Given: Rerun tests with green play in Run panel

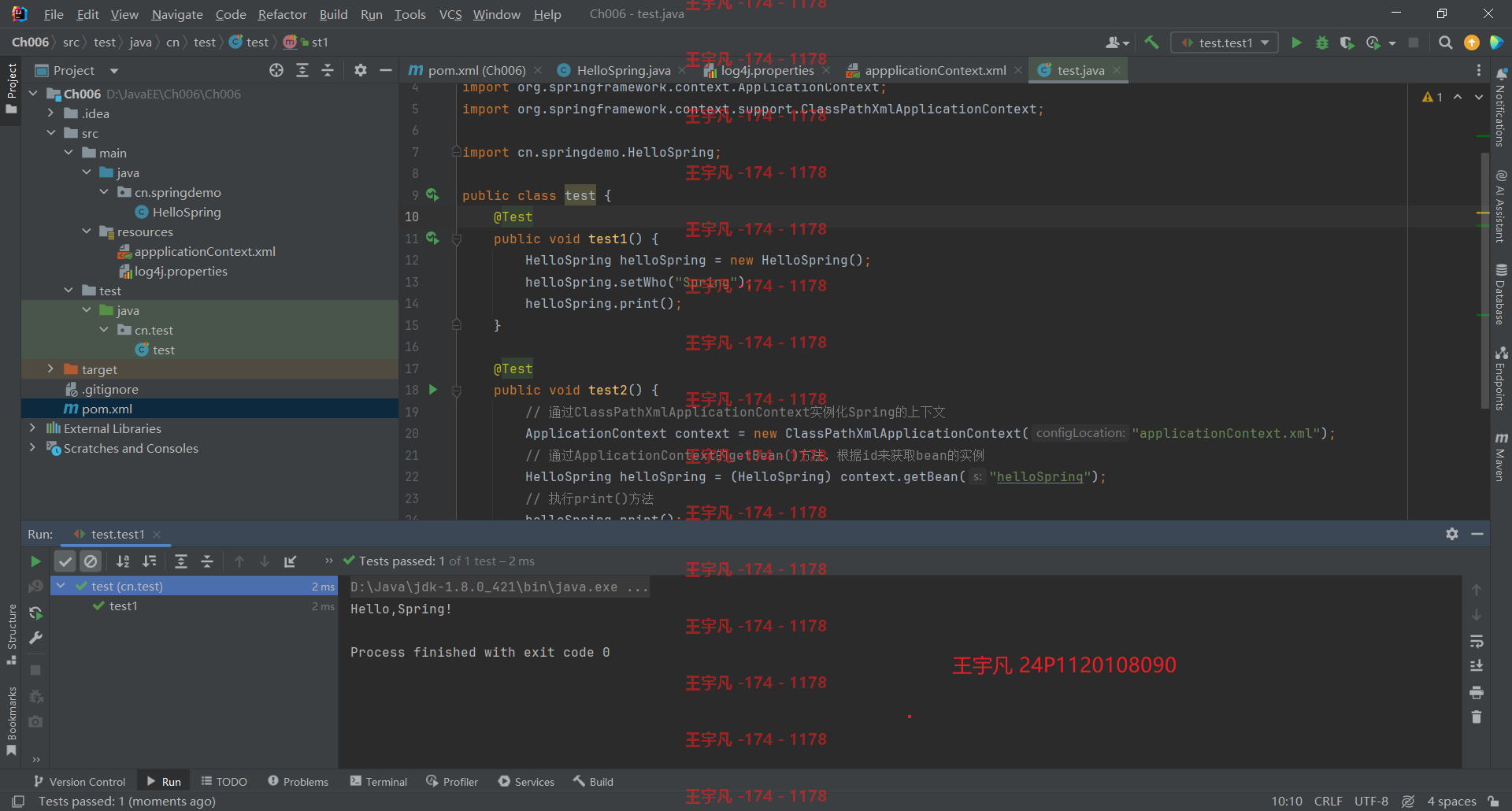Looking at the screenshot, I should [x=35, y=561].
